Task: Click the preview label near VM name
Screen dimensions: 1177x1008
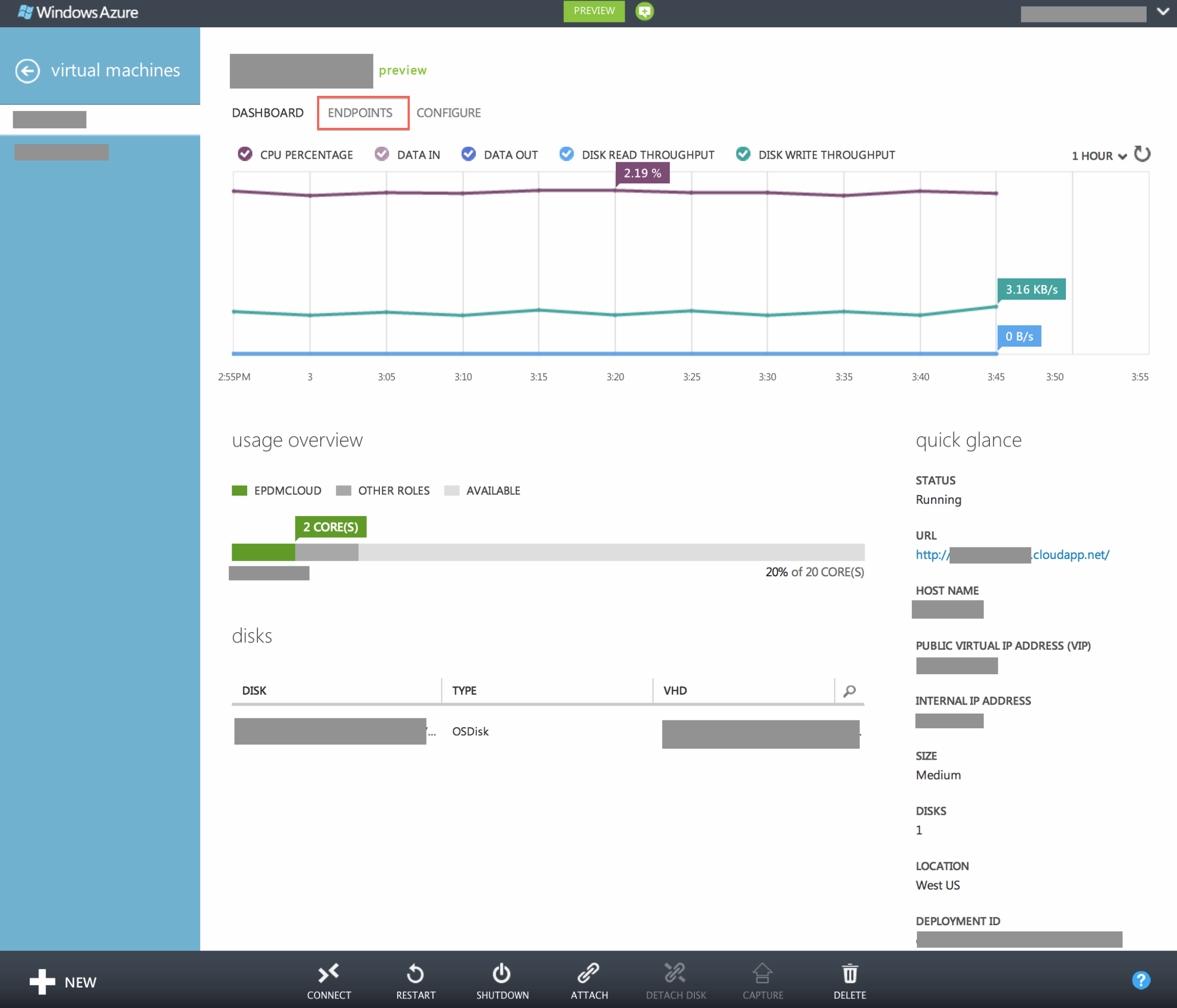Action: tap(403, 70)
